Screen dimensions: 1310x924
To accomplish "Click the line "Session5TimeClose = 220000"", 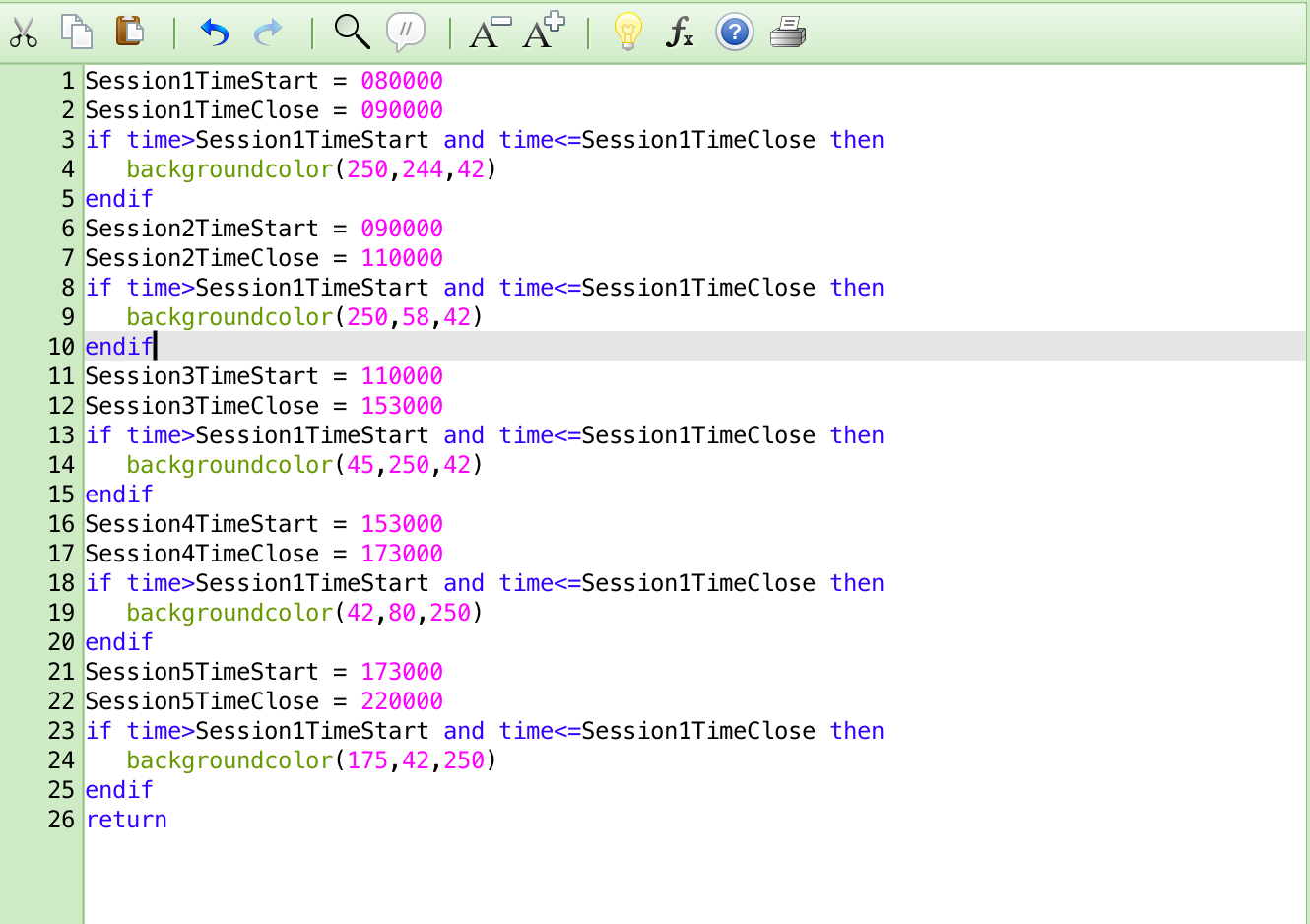I will [x=264, y=701].
